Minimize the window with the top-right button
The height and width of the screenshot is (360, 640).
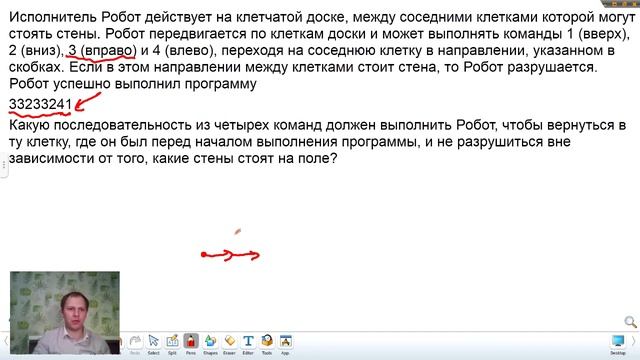tap(615, 3)
